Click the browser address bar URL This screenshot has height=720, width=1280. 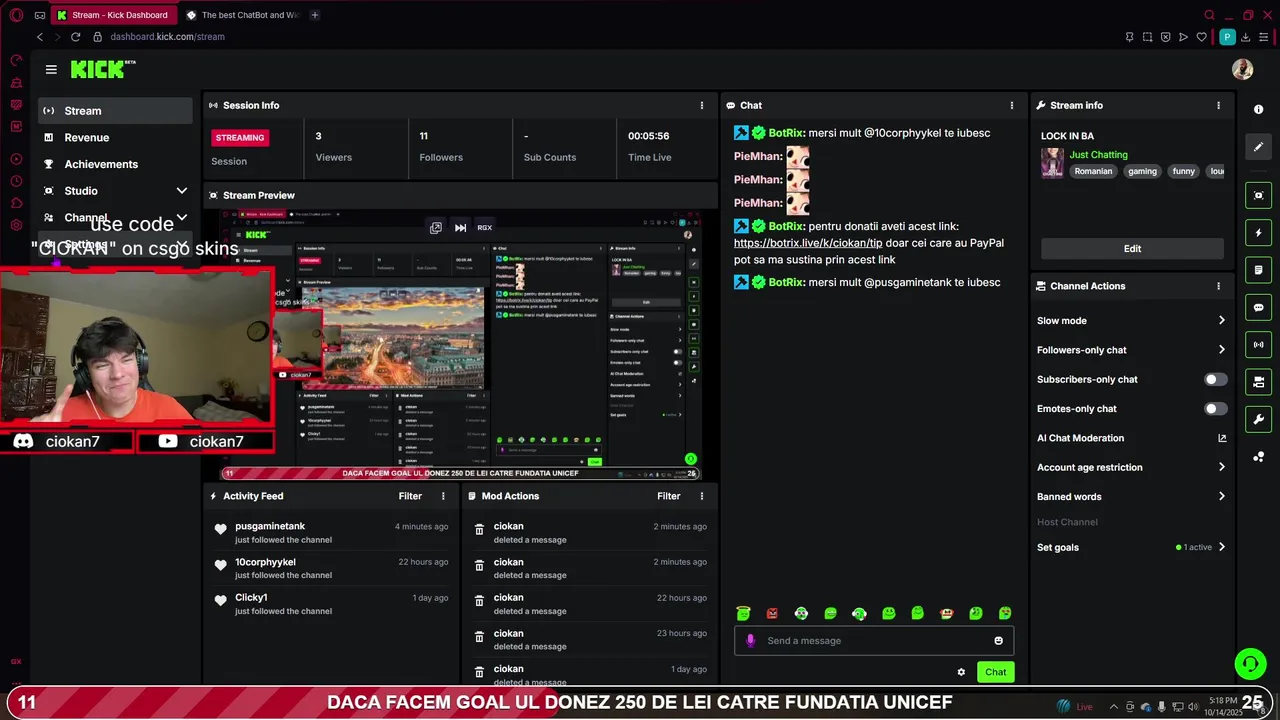167,37
